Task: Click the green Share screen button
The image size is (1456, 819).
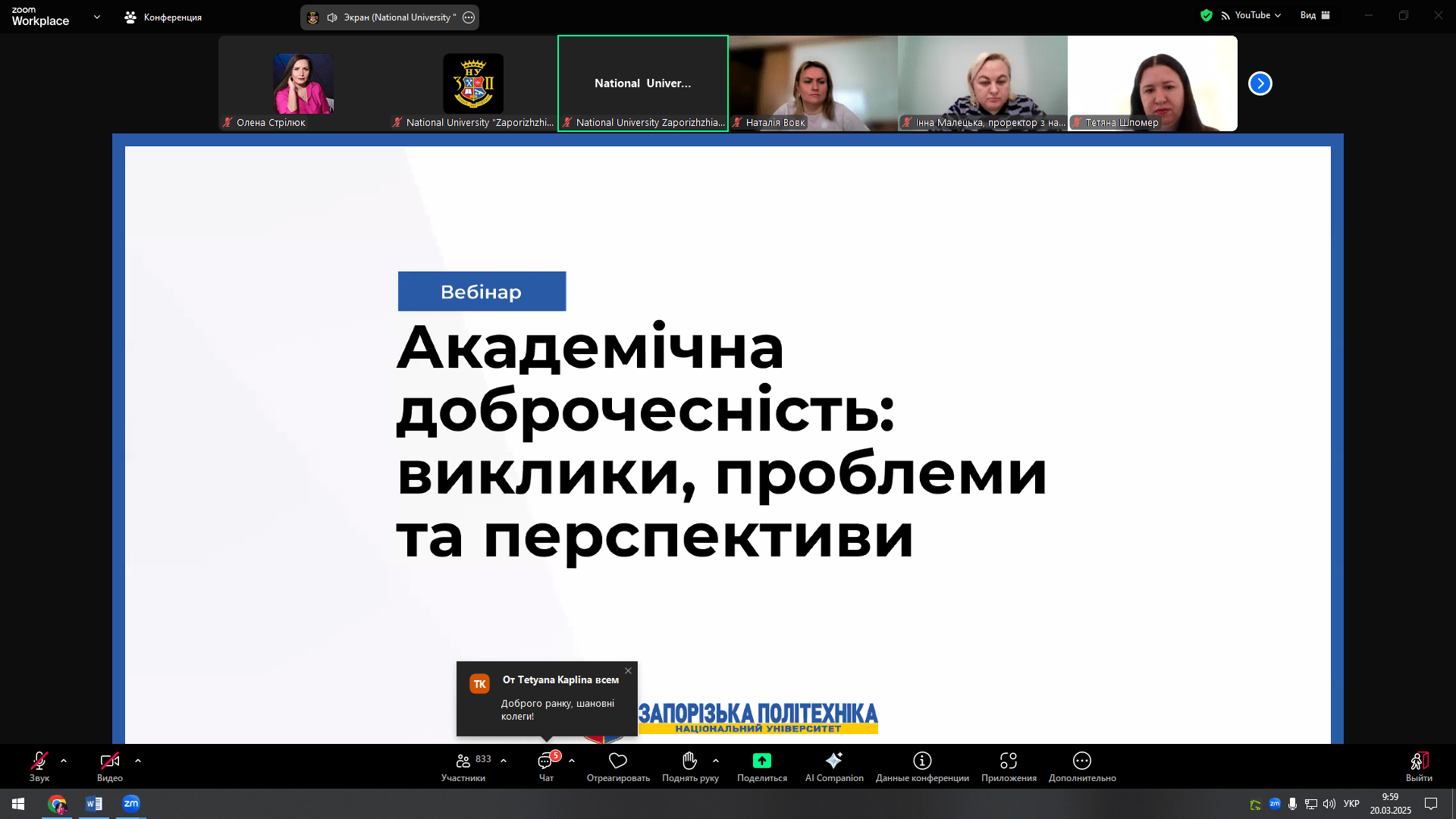Action: 761,761
